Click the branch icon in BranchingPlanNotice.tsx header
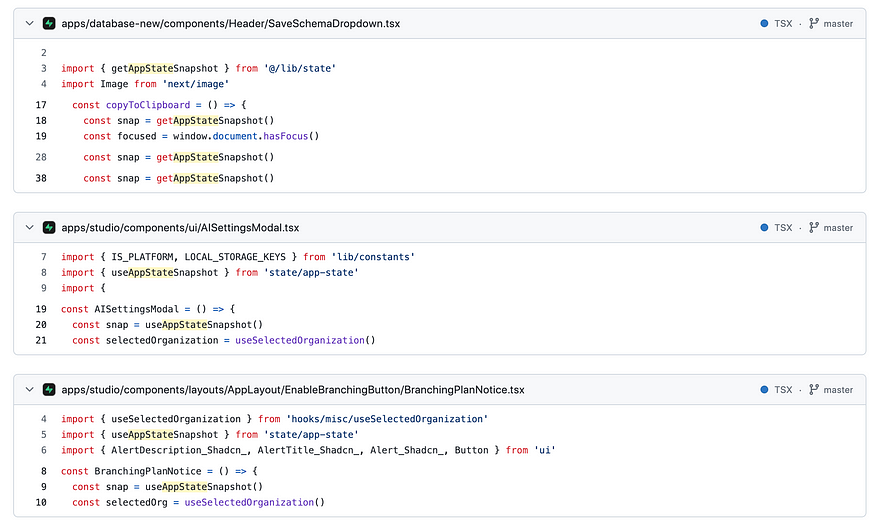The height and width of the screenshot is (525, 875). [x=814, y=389]
